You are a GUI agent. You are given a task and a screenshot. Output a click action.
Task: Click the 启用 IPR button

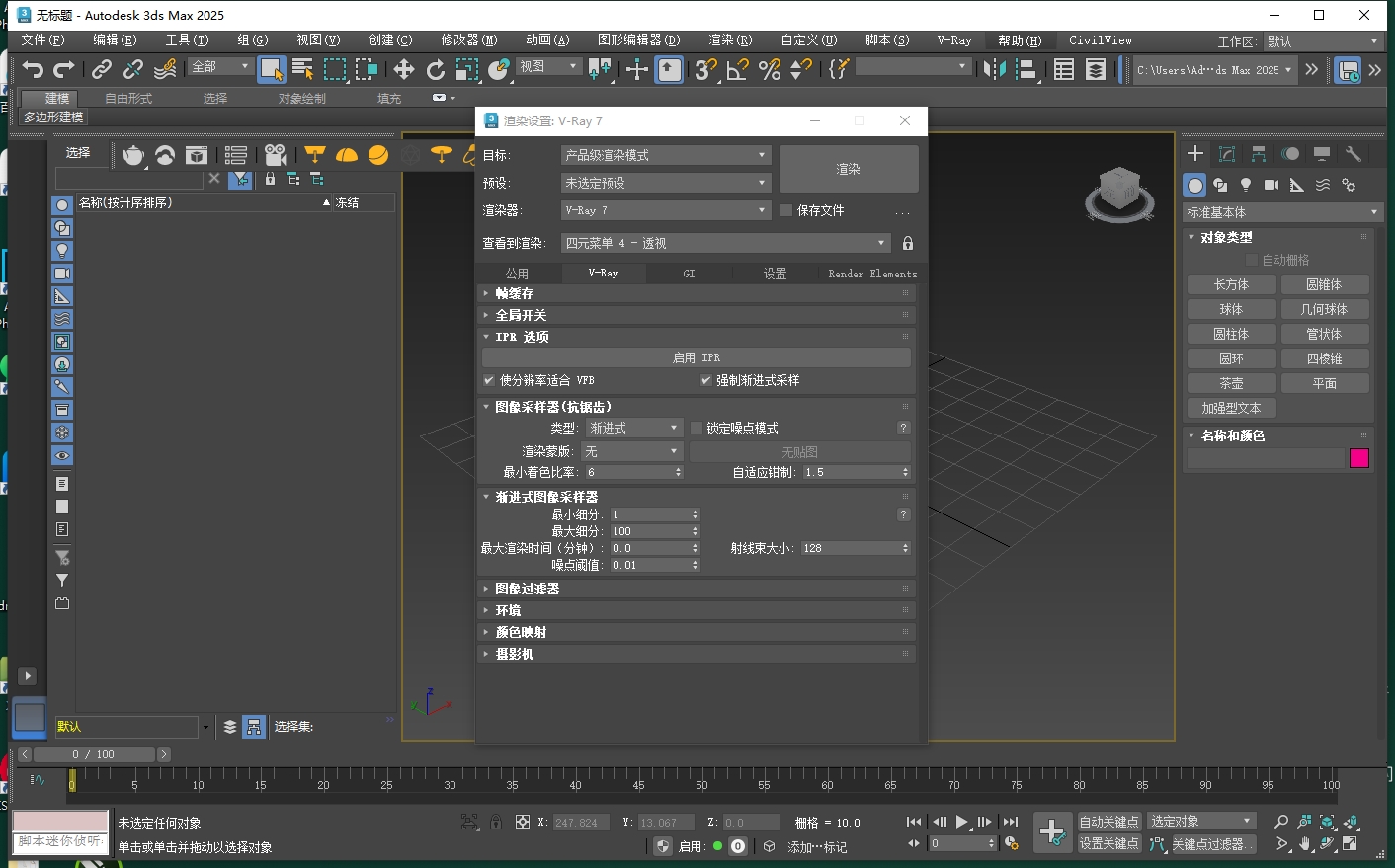[x=696, y=356]
